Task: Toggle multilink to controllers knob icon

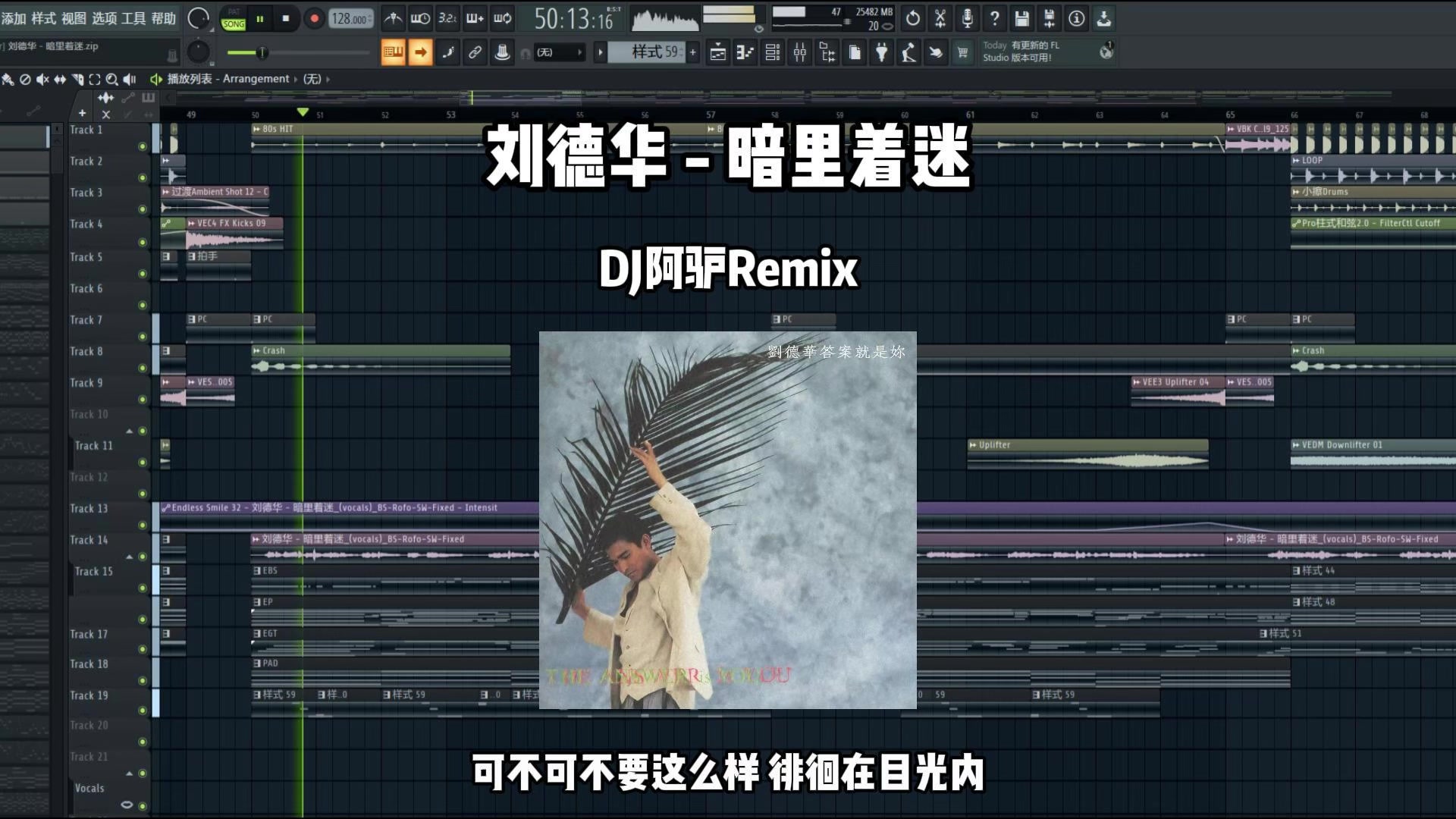Action: [x=502, y=52]
